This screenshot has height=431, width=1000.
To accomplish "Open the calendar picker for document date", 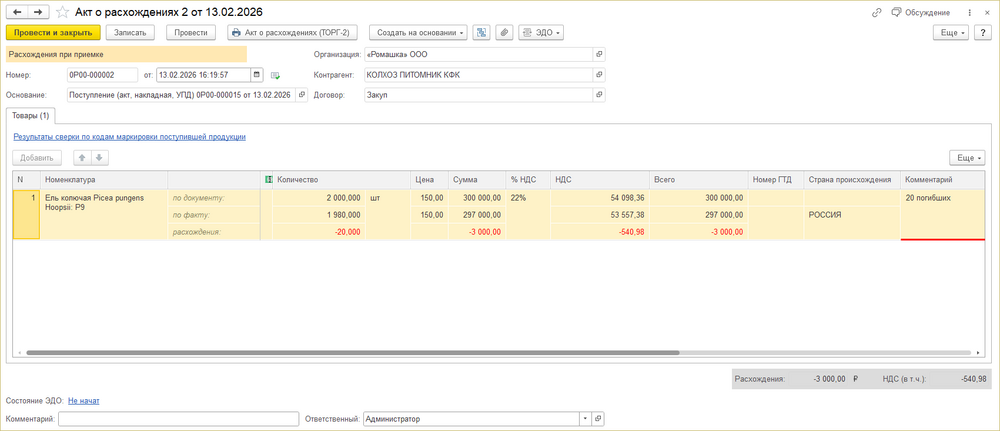I will pos(257,75).
